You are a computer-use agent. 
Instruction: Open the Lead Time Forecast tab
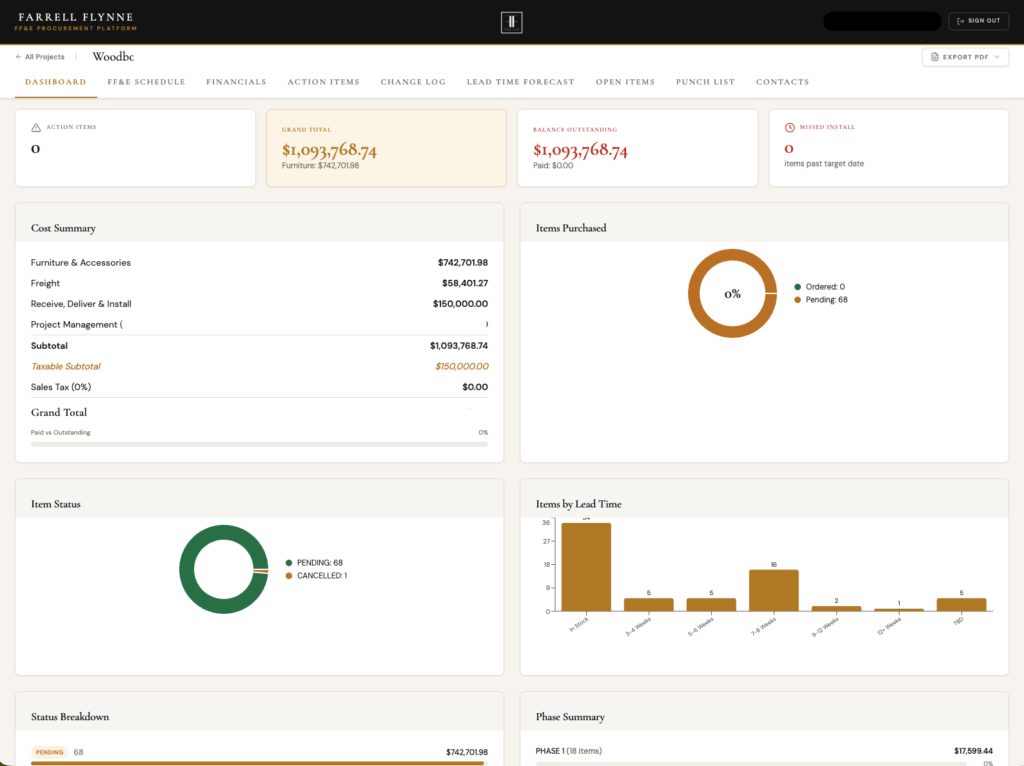(520, 82)
